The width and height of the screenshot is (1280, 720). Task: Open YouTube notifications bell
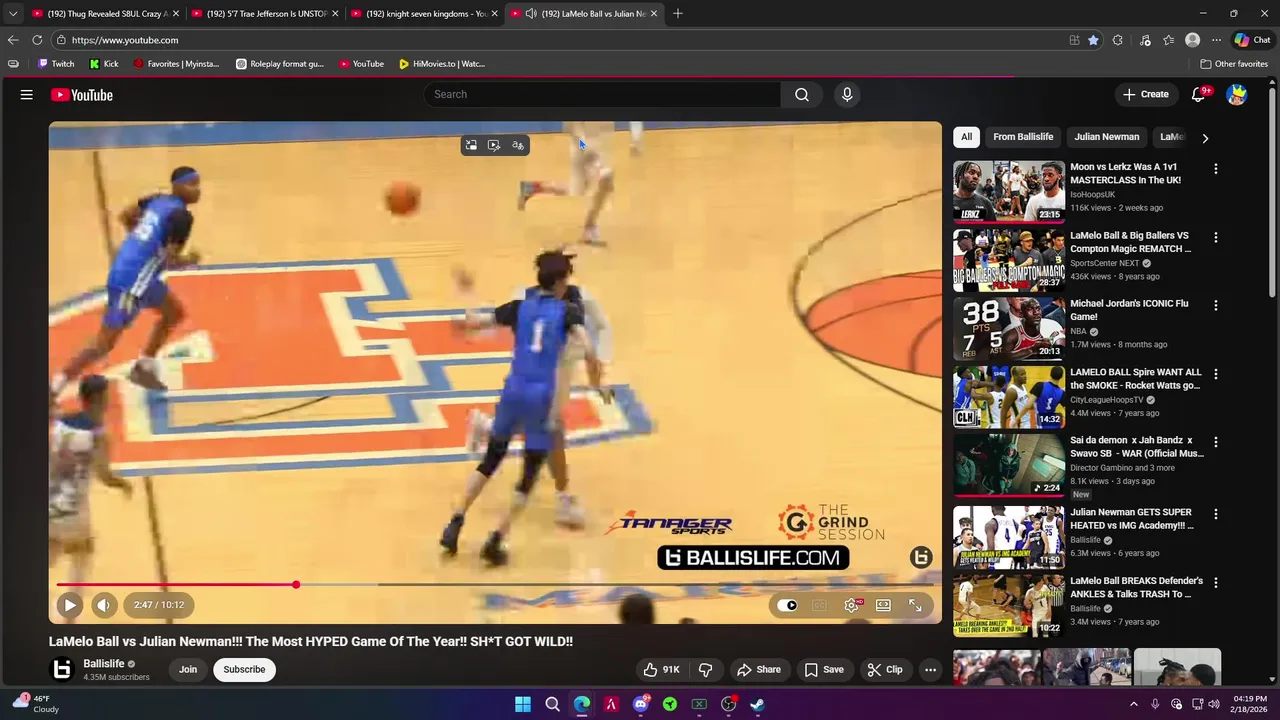pos(1199,94)
